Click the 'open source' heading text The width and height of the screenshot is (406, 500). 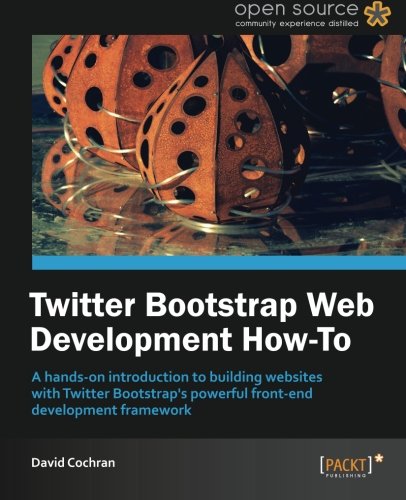(x=296, y=9)
